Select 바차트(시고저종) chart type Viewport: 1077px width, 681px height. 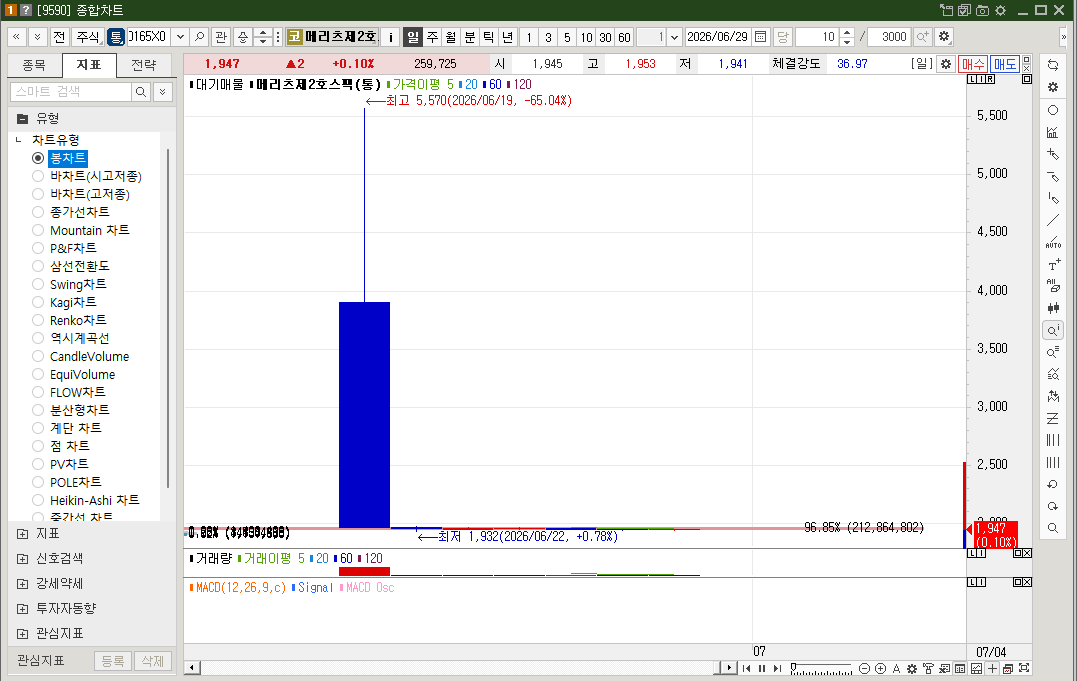click(x=38, y=176)
